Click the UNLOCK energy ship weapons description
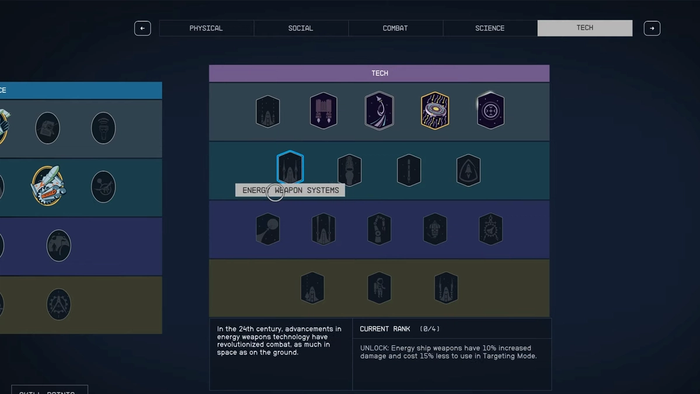The image size is (700, 394). pyautogui.click(x=449, y=352)
